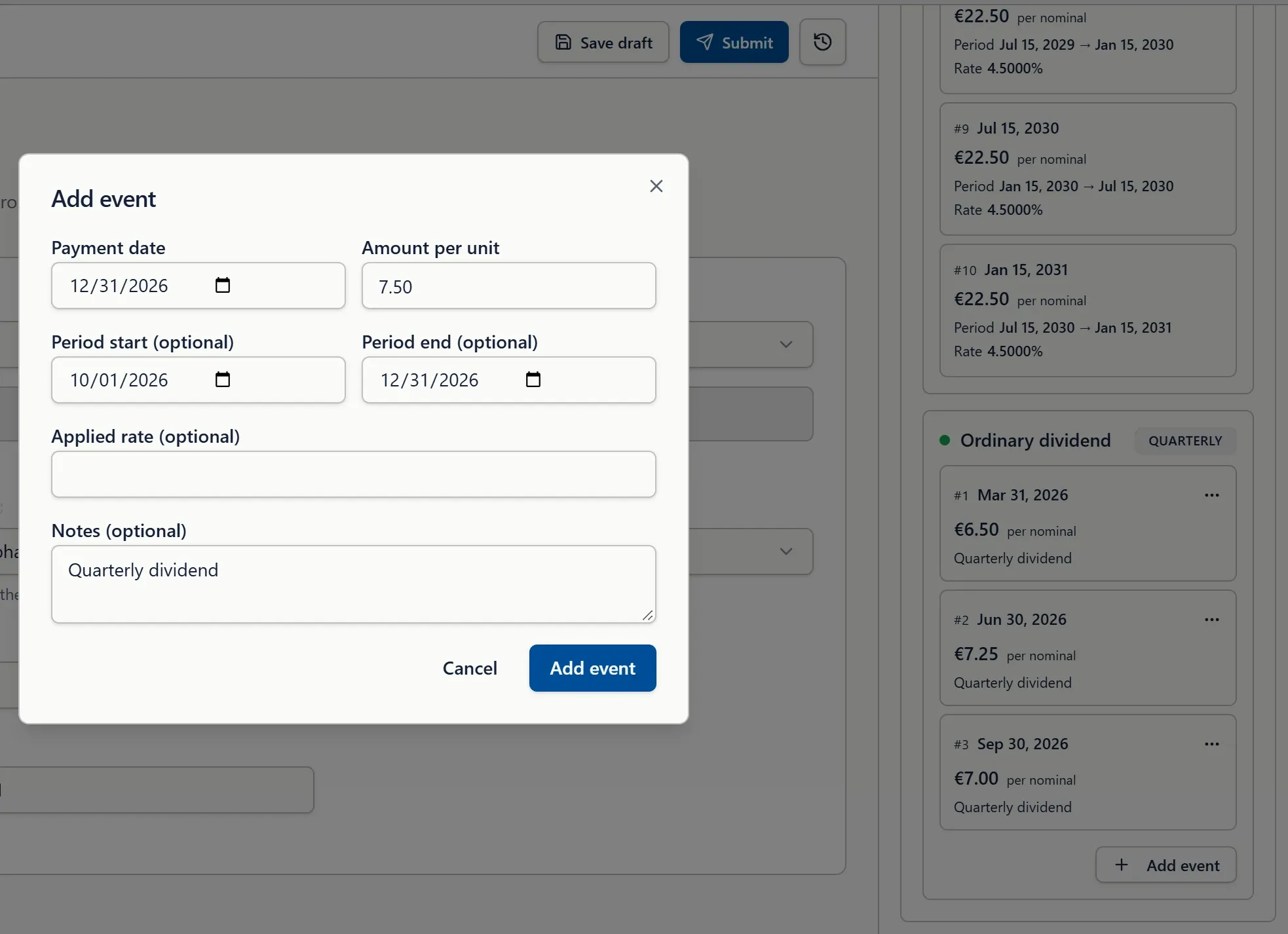Click the Save draft button
The width and height of the screenshot is (1288, 934).
tap(603, 43)
